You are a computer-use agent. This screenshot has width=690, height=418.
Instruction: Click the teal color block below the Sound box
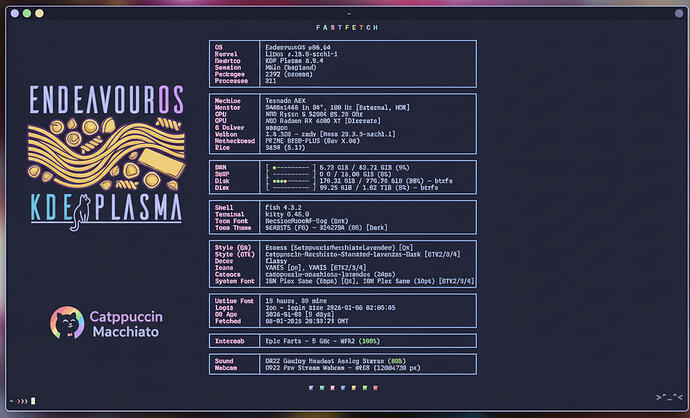tap(322, 388)
